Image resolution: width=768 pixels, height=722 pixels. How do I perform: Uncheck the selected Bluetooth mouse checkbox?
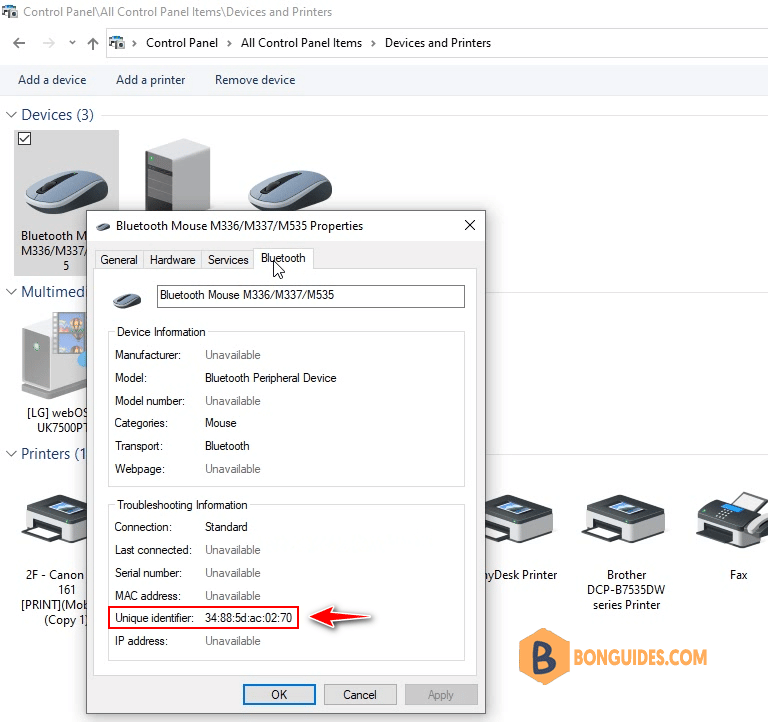click(24, 139)
